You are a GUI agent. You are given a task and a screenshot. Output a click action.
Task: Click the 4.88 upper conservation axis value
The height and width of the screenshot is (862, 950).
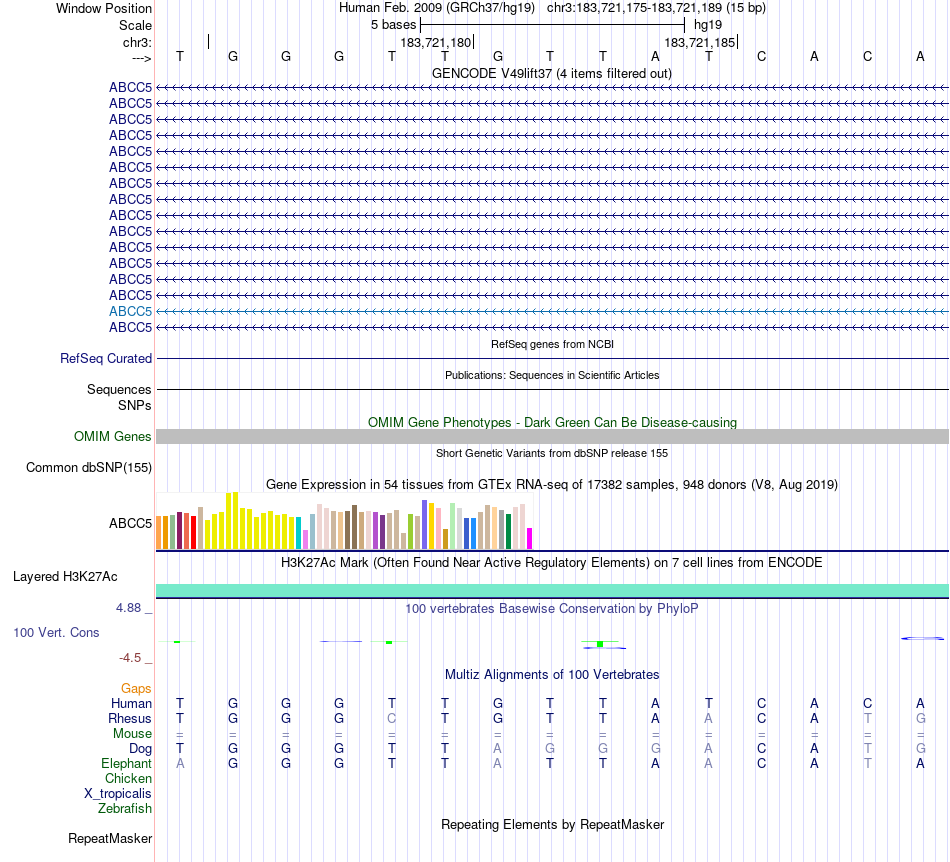[x=128, y=608]
